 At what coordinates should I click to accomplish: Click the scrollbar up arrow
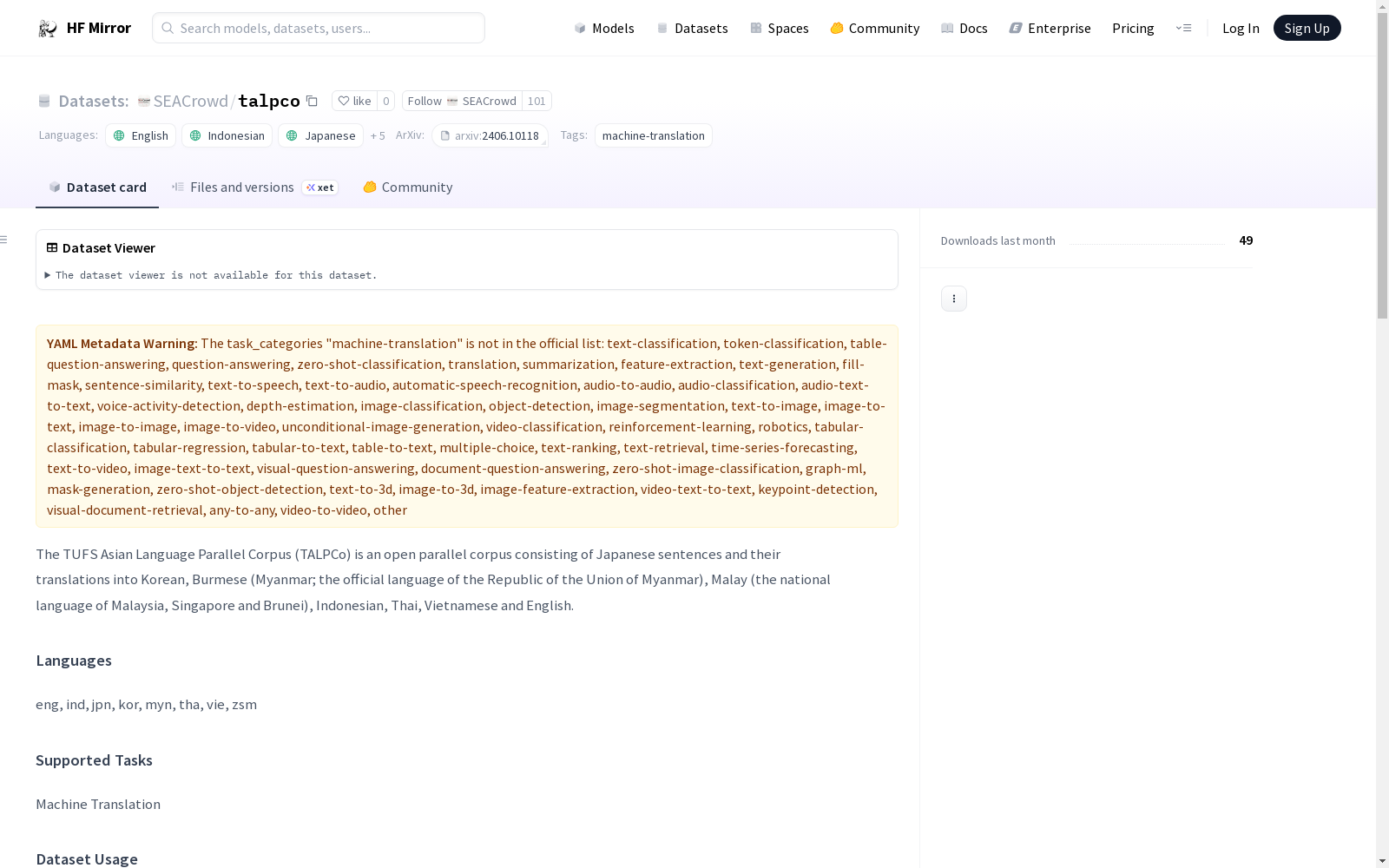[1382, 6]
